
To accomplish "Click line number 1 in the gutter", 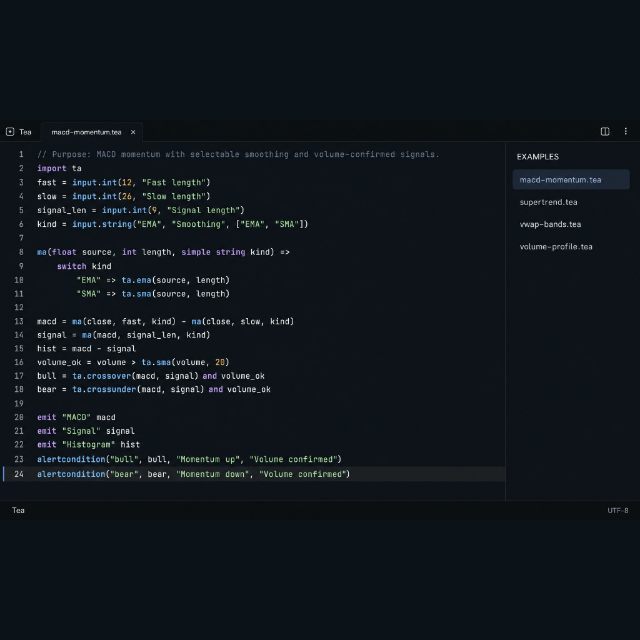I will pyautogui.click(x=21, y=154).
